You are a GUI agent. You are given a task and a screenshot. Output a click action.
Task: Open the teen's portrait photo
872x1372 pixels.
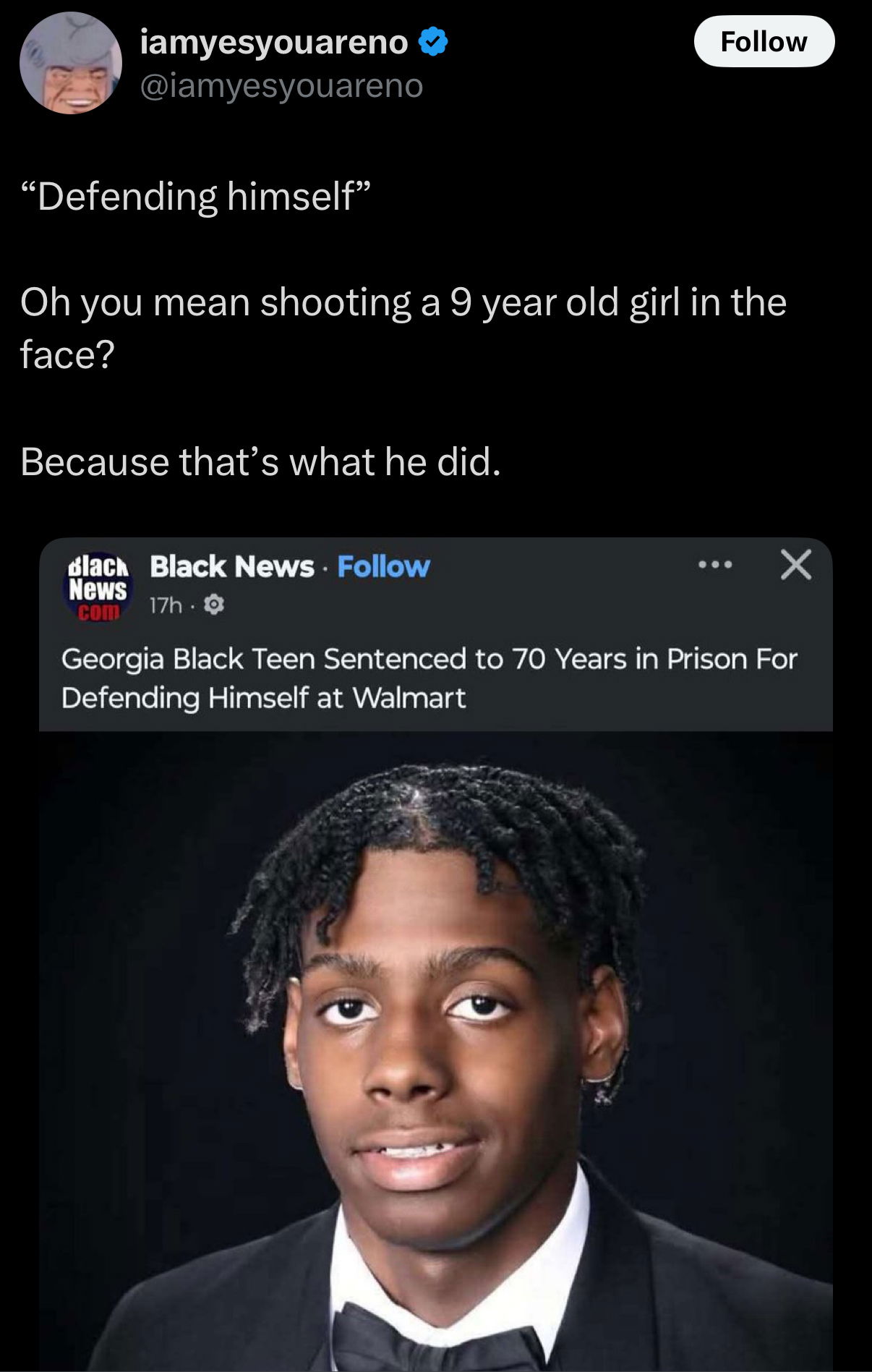point(436,1051)
